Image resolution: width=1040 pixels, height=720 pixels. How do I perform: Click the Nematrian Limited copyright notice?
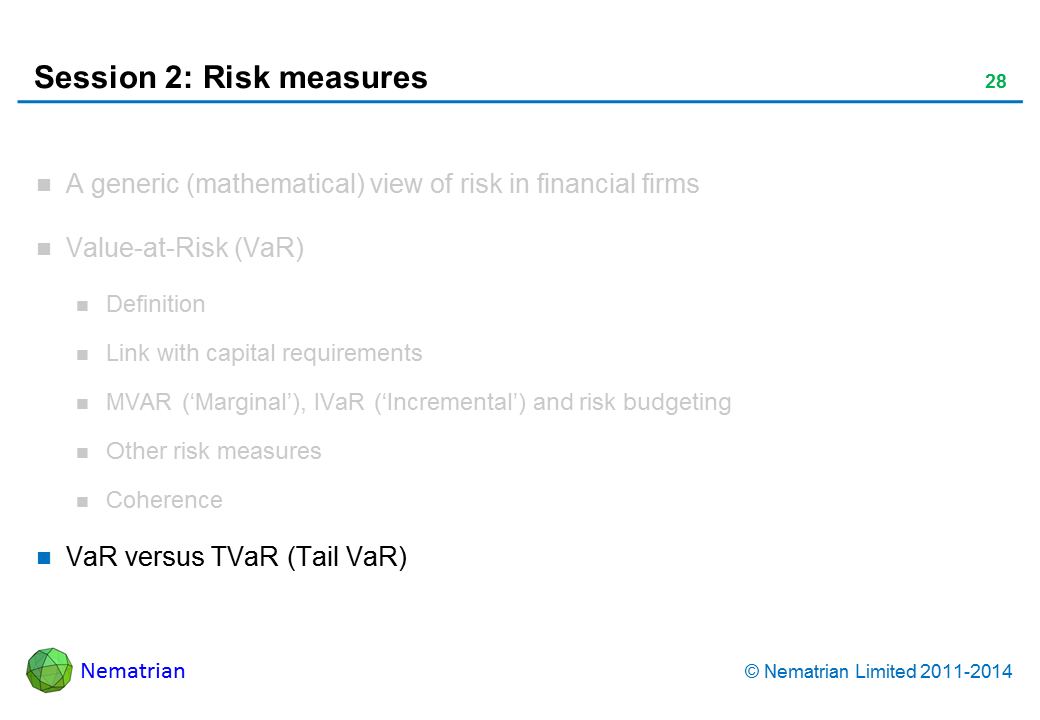(x=879, y=672)
